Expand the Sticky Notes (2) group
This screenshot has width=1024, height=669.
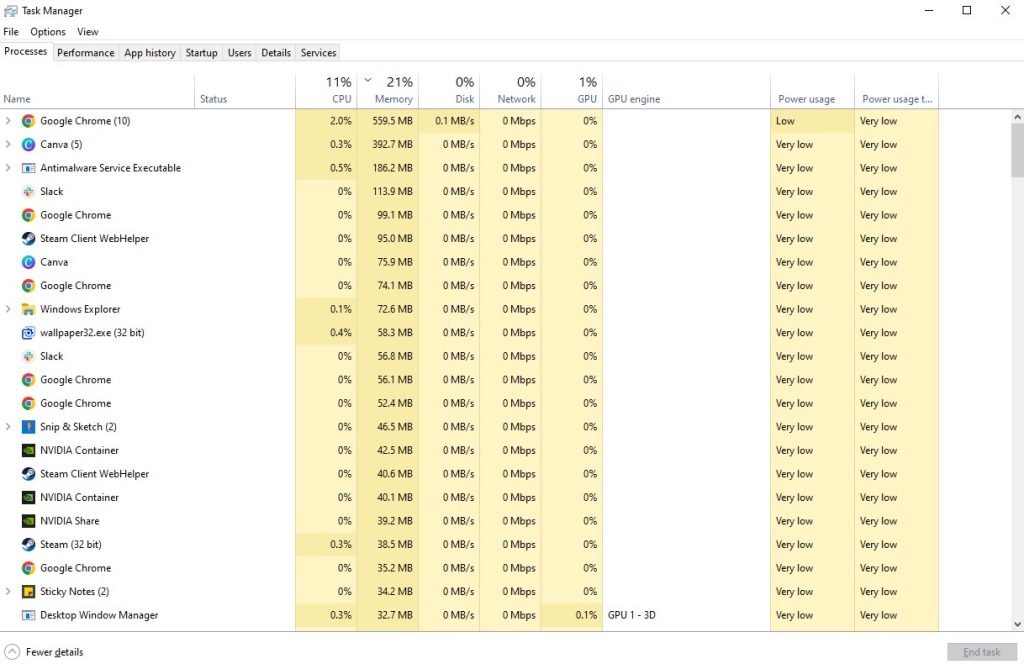click(8, 591)
